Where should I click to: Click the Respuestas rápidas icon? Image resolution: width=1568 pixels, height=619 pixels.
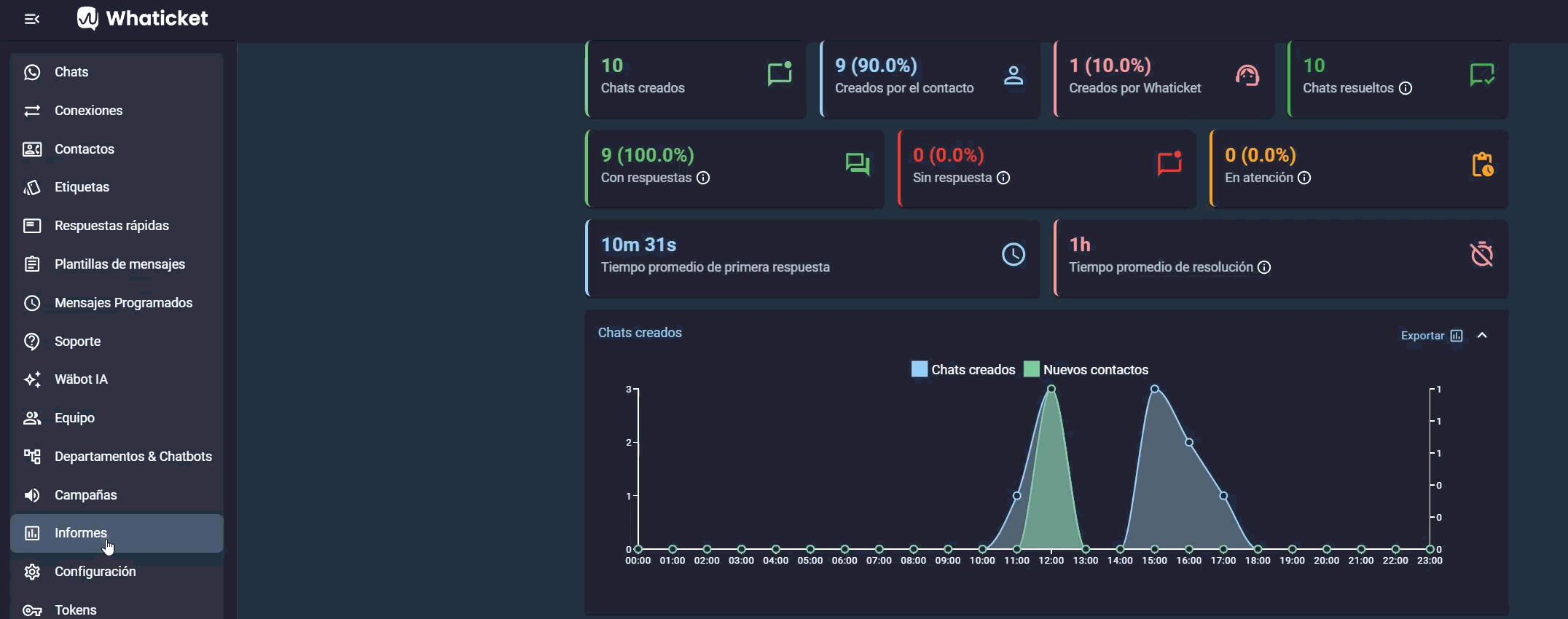click(x=32, y=226)
